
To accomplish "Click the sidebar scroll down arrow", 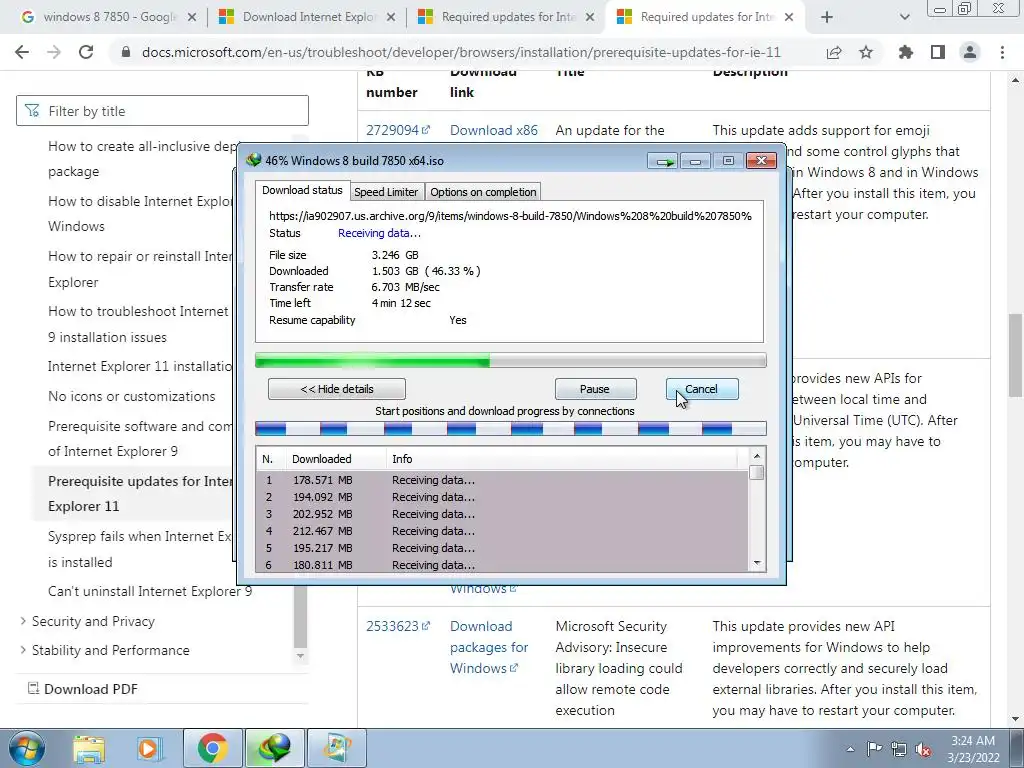I will [x=300, y=655].
